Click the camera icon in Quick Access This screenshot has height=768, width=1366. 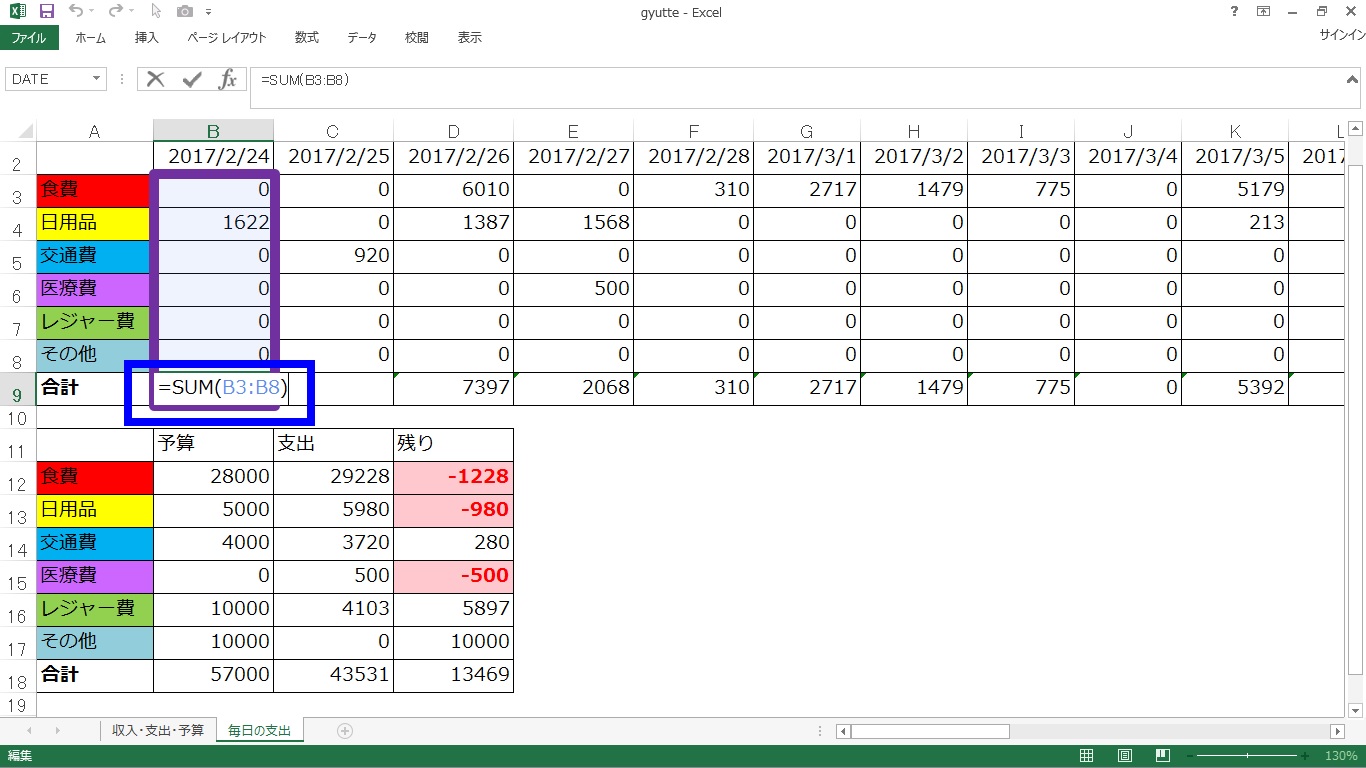coord(185,12)
